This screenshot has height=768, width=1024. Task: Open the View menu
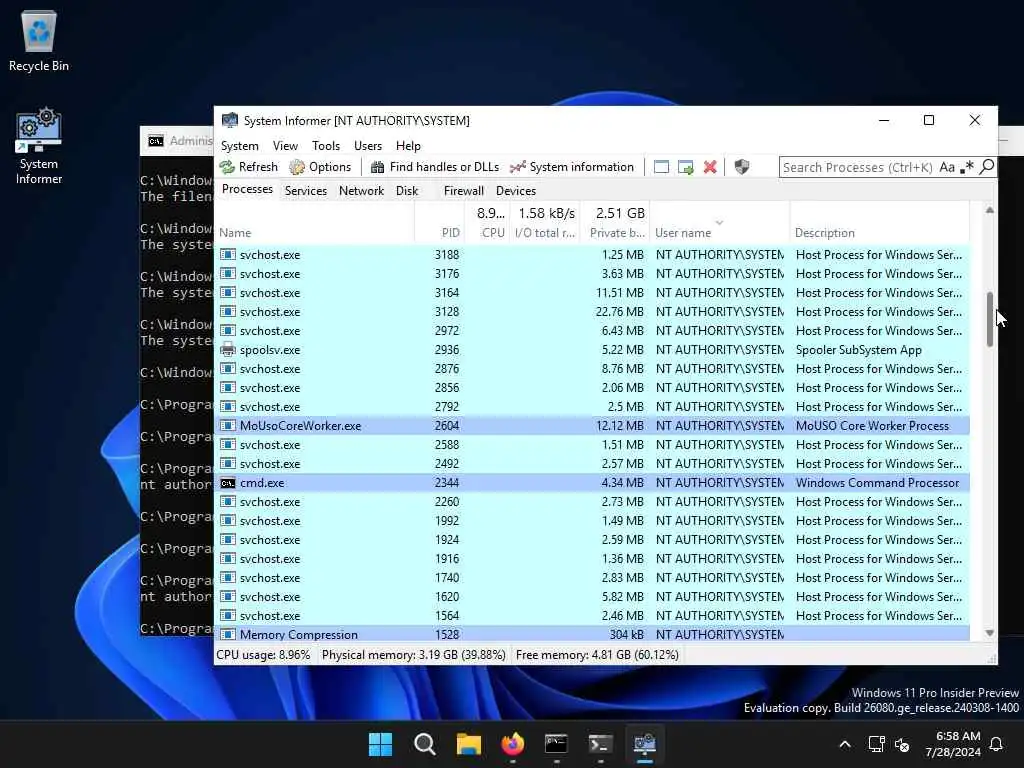point(285,146)
